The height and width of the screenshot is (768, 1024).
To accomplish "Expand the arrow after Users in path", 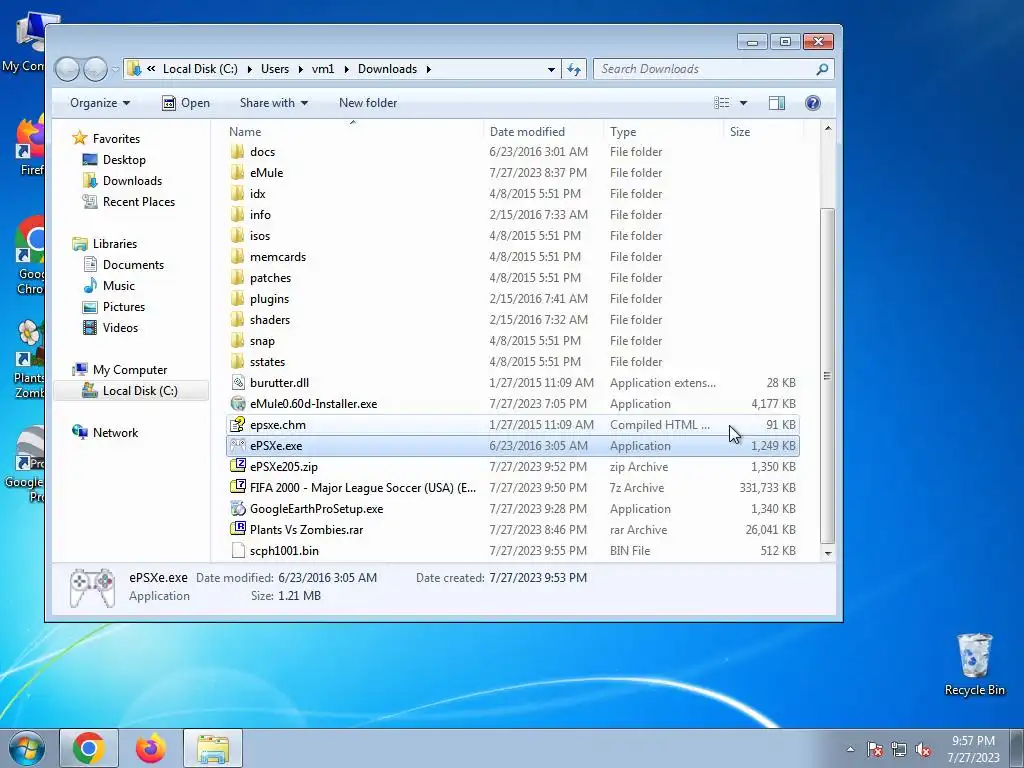I will coord(300,69).
